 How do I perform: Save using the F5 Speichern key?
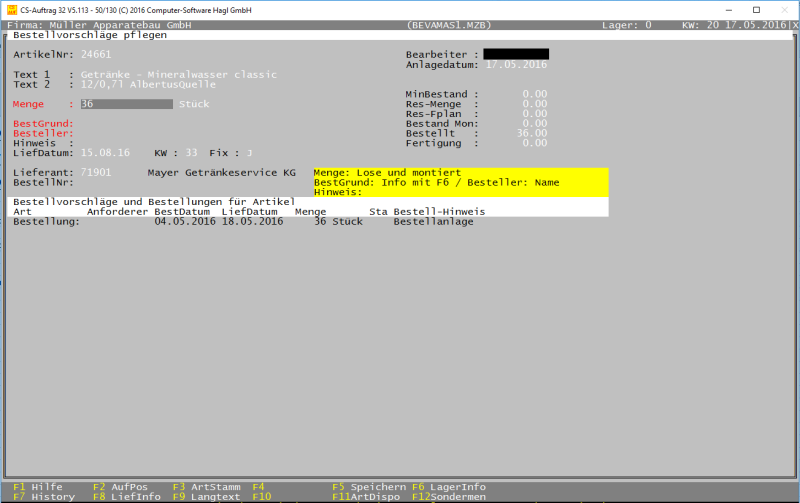[368, 486]
